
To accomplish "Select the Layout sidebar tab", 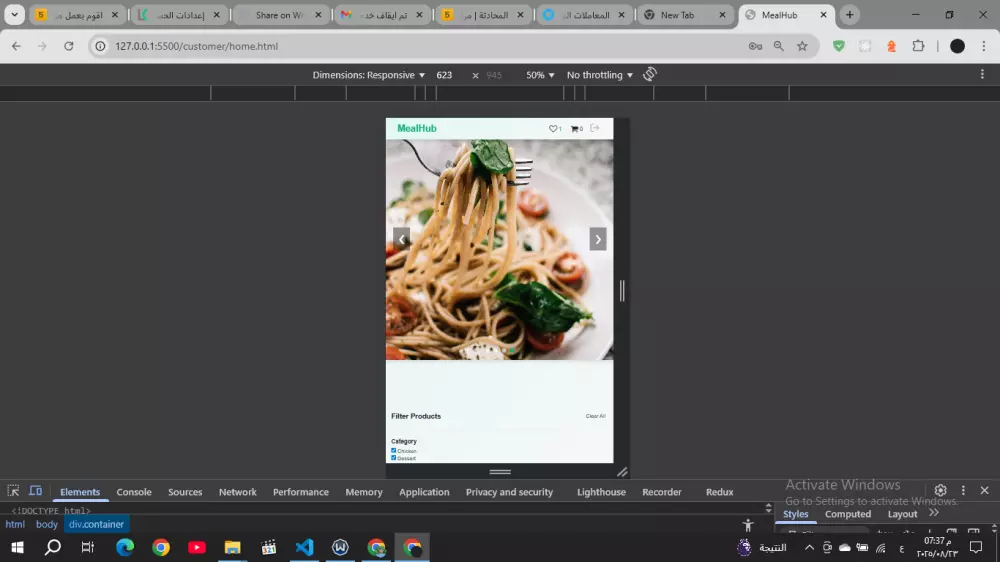I will click(902, 514).
